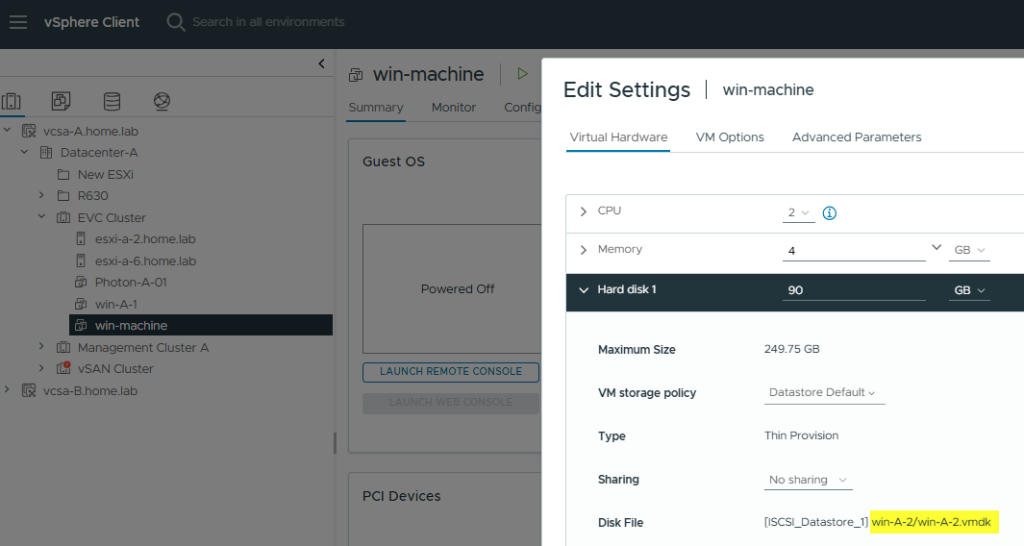Select win-A-1 in the inventory tree
This screenshot has width=1024, height=546.
pos(116,304)
